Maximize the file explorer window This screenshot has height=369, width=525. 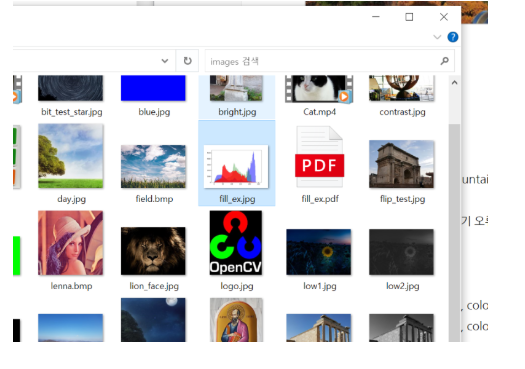pyautogui.click(x=409, y=17)
